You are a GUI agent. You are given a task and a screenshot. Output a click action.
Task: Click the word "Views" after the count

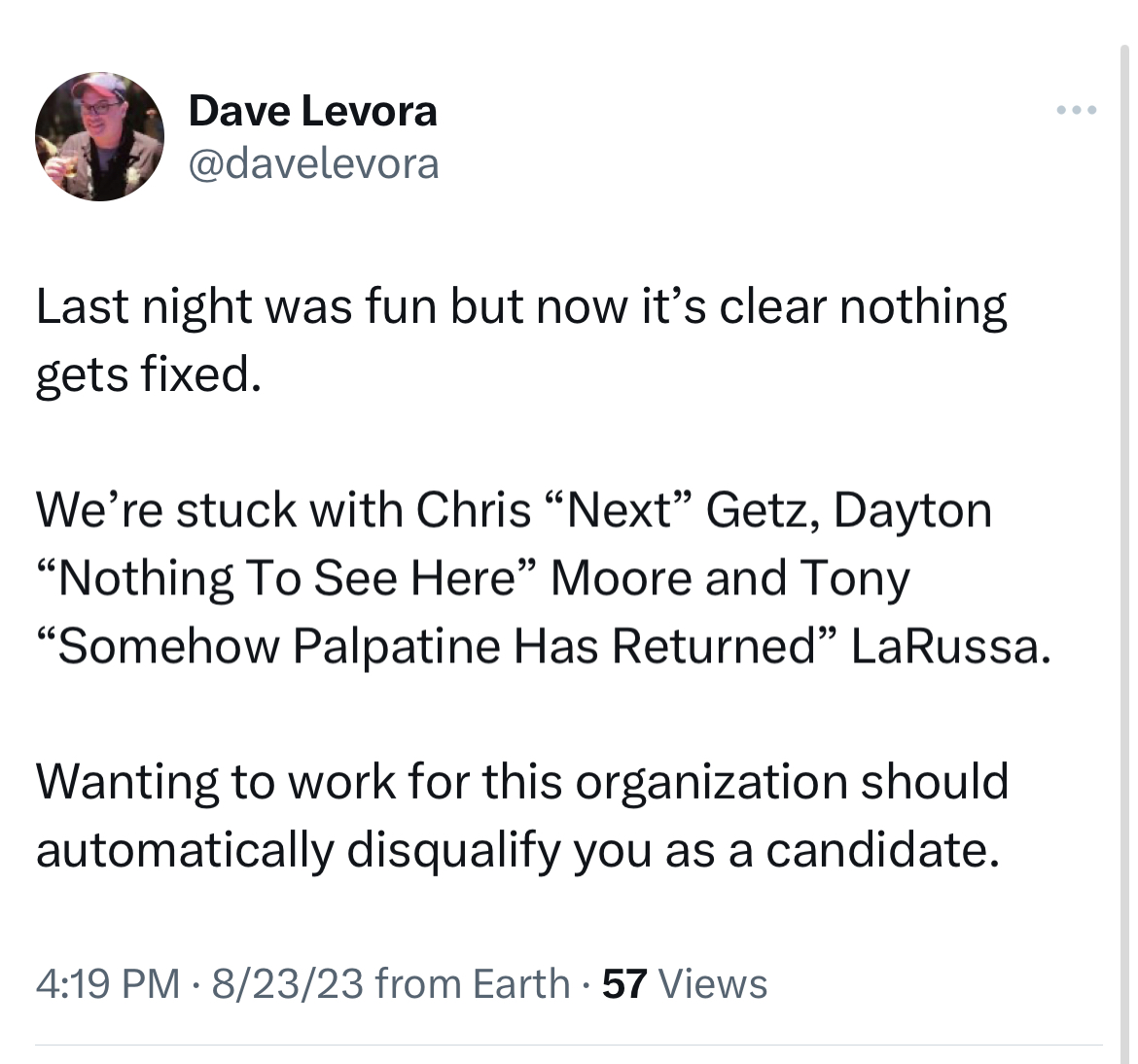(712, 983)
